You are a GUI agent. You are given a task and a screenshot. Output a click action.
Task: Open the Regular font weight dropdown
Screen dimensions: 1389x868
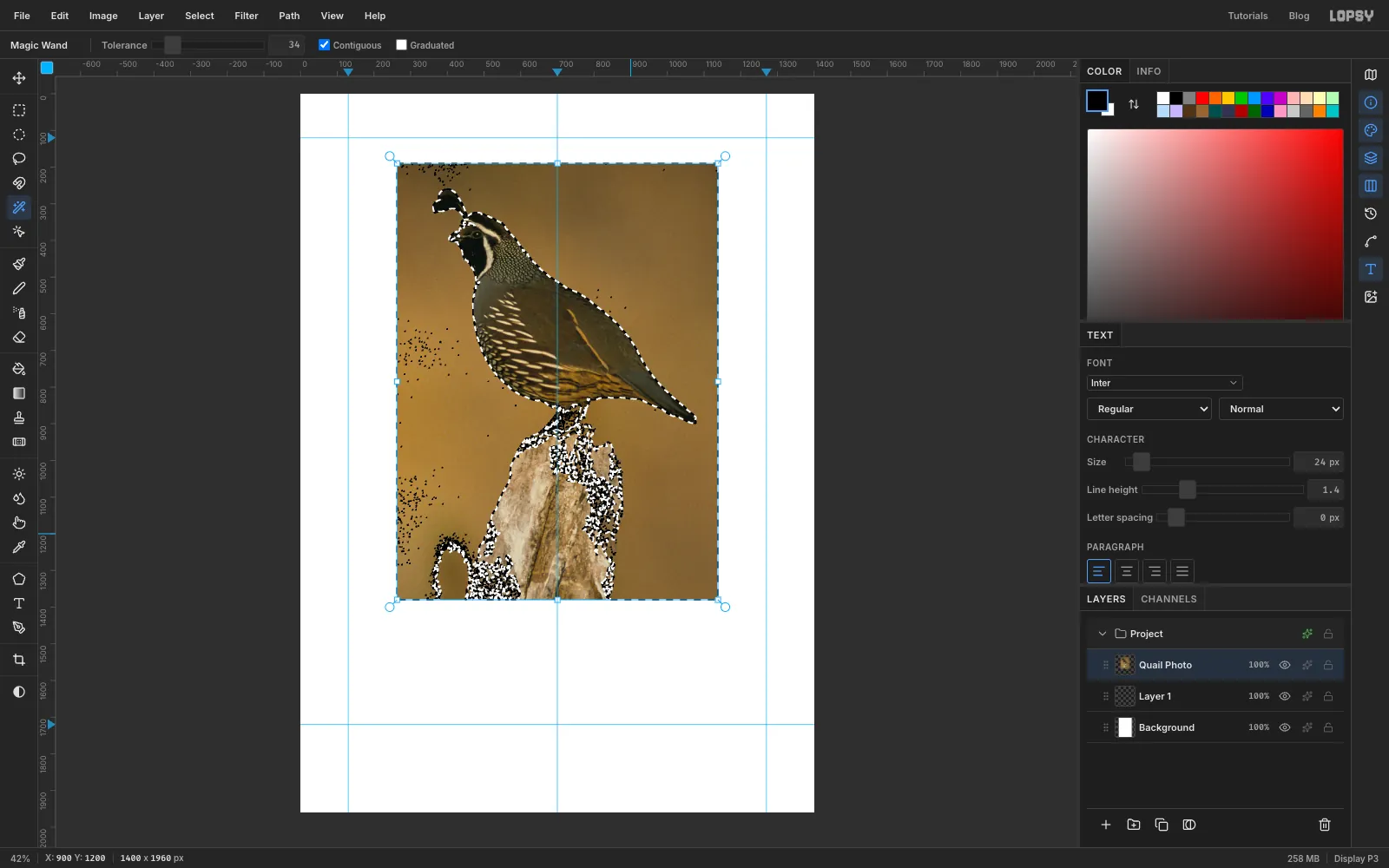click(1149, 409)
